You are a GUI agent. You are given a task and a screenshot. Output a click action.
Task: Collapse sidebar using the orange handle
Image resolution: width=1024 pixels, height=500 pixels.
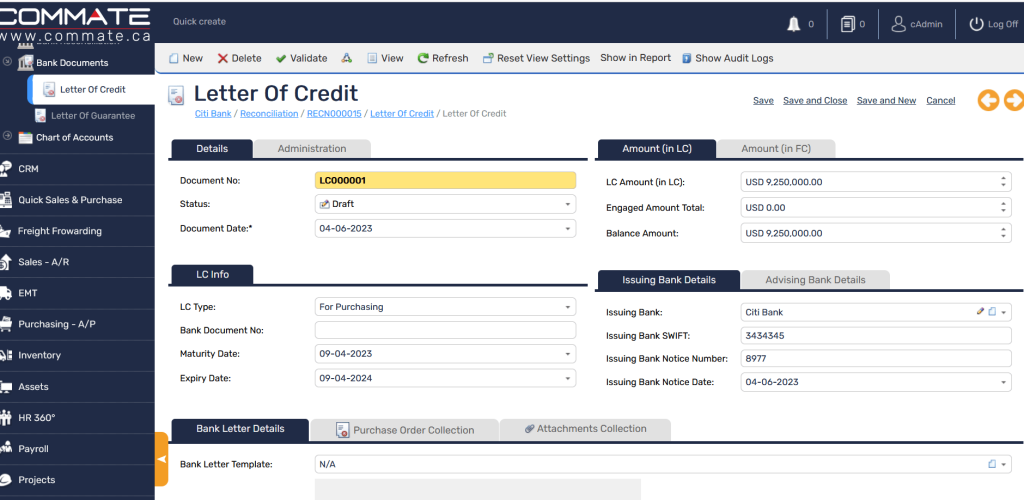pos(161,459)
